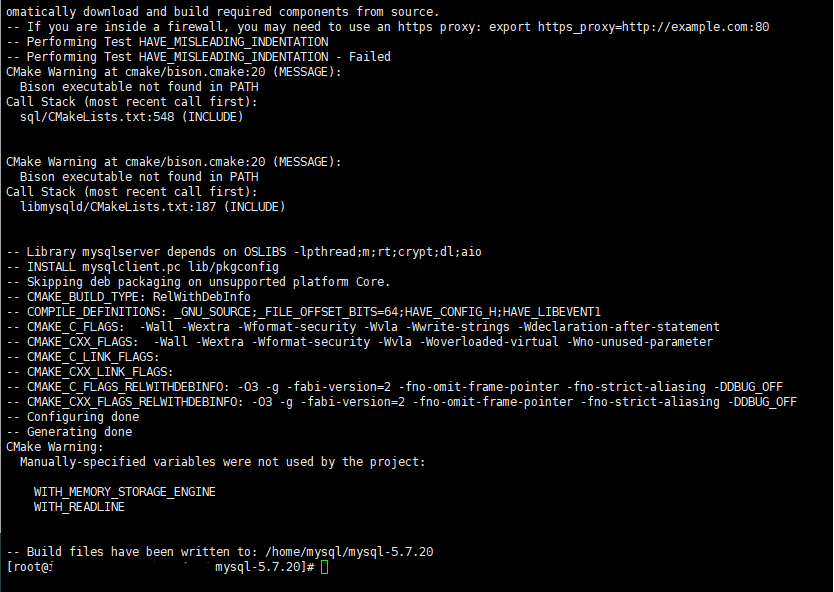Click the 'INSTALL mysqlclient.pc lib/pkgconfig' line
Image resolution: width=834 pixels, height=592 pixels.
click(143, 266)
